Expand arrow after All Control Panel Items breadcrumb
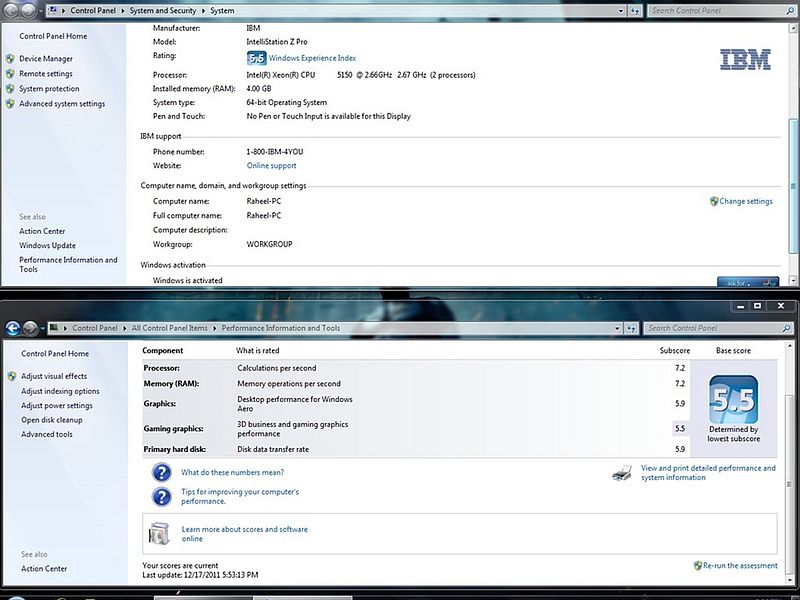The height and width of the screenshot is (600, 800). pos(215,328)
